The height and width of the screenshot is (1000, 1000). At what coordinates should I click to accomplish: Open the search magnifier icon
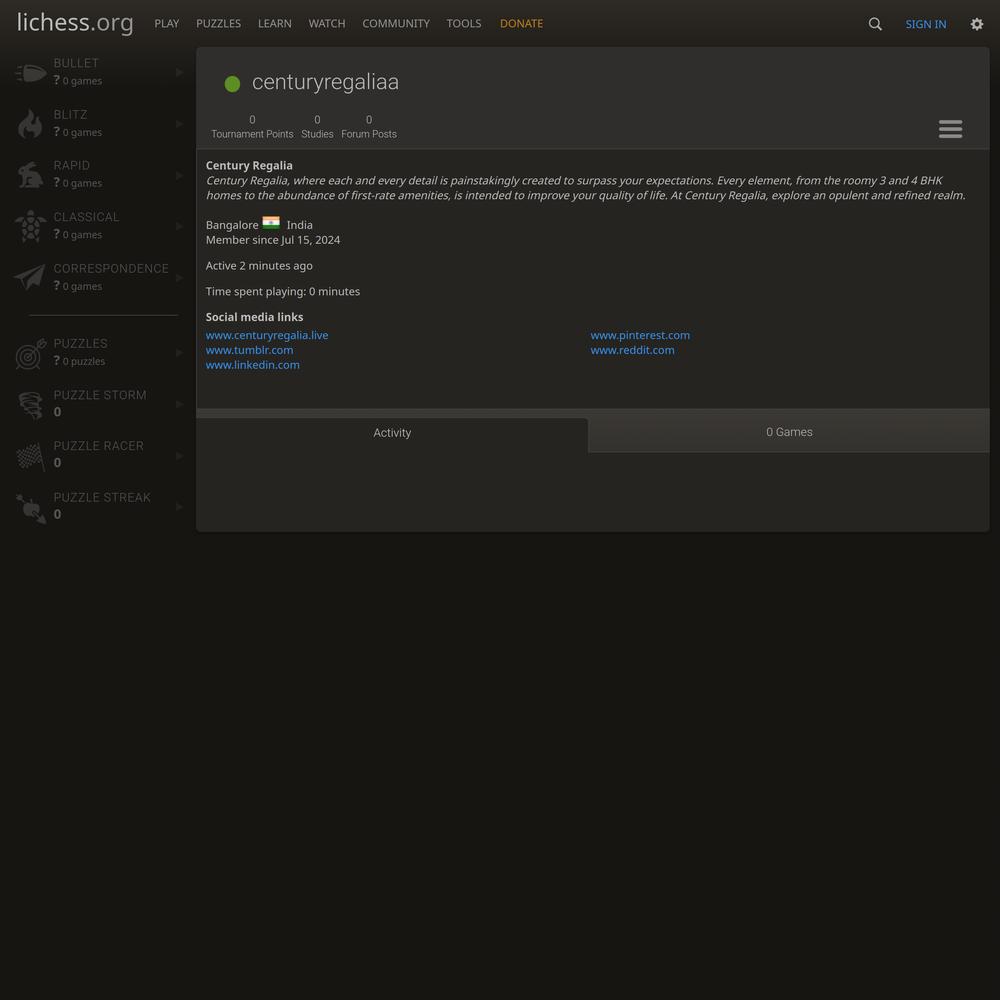(875, 24)
